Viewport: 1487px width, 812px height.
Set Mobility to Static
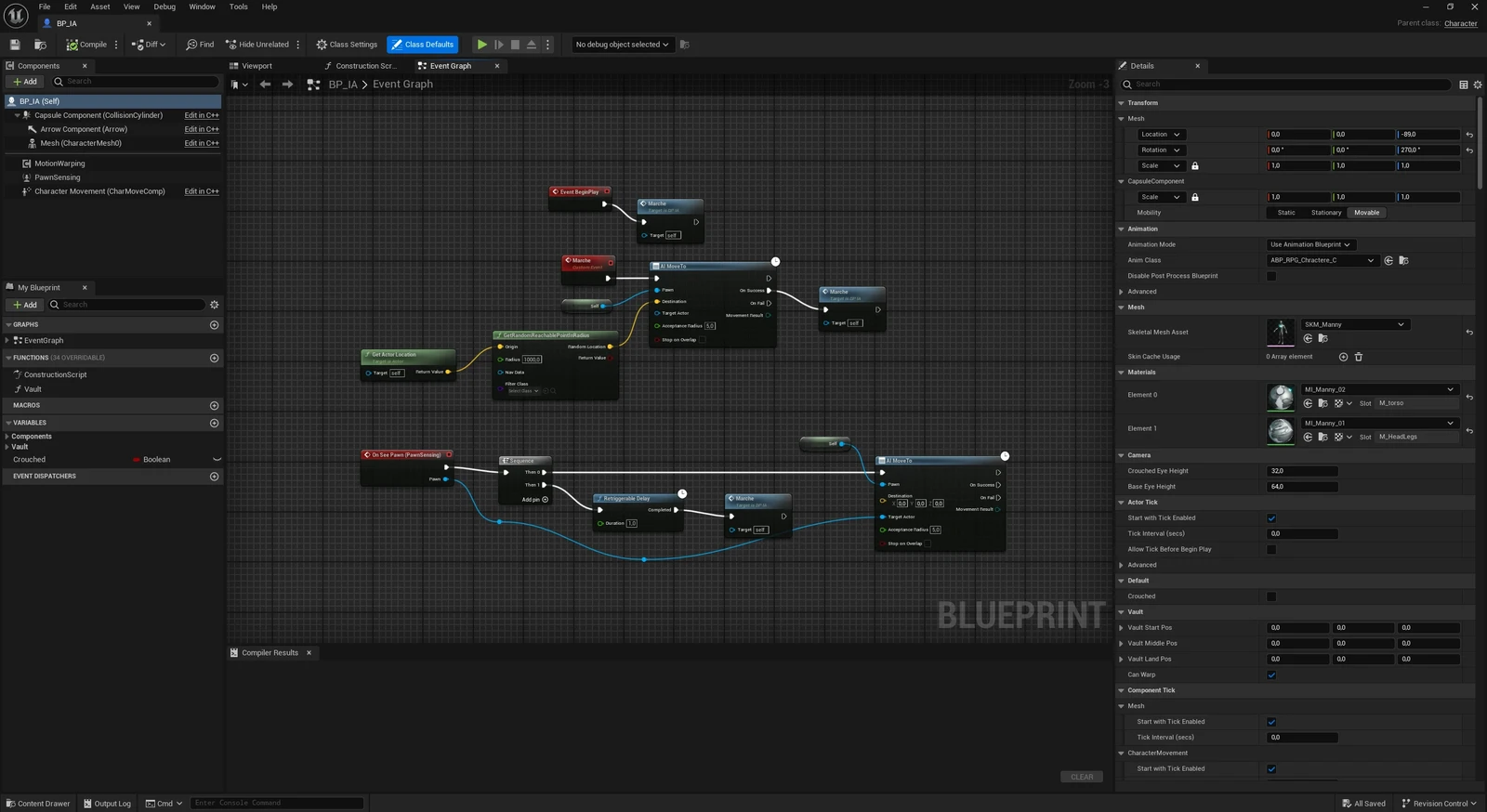1286,213
